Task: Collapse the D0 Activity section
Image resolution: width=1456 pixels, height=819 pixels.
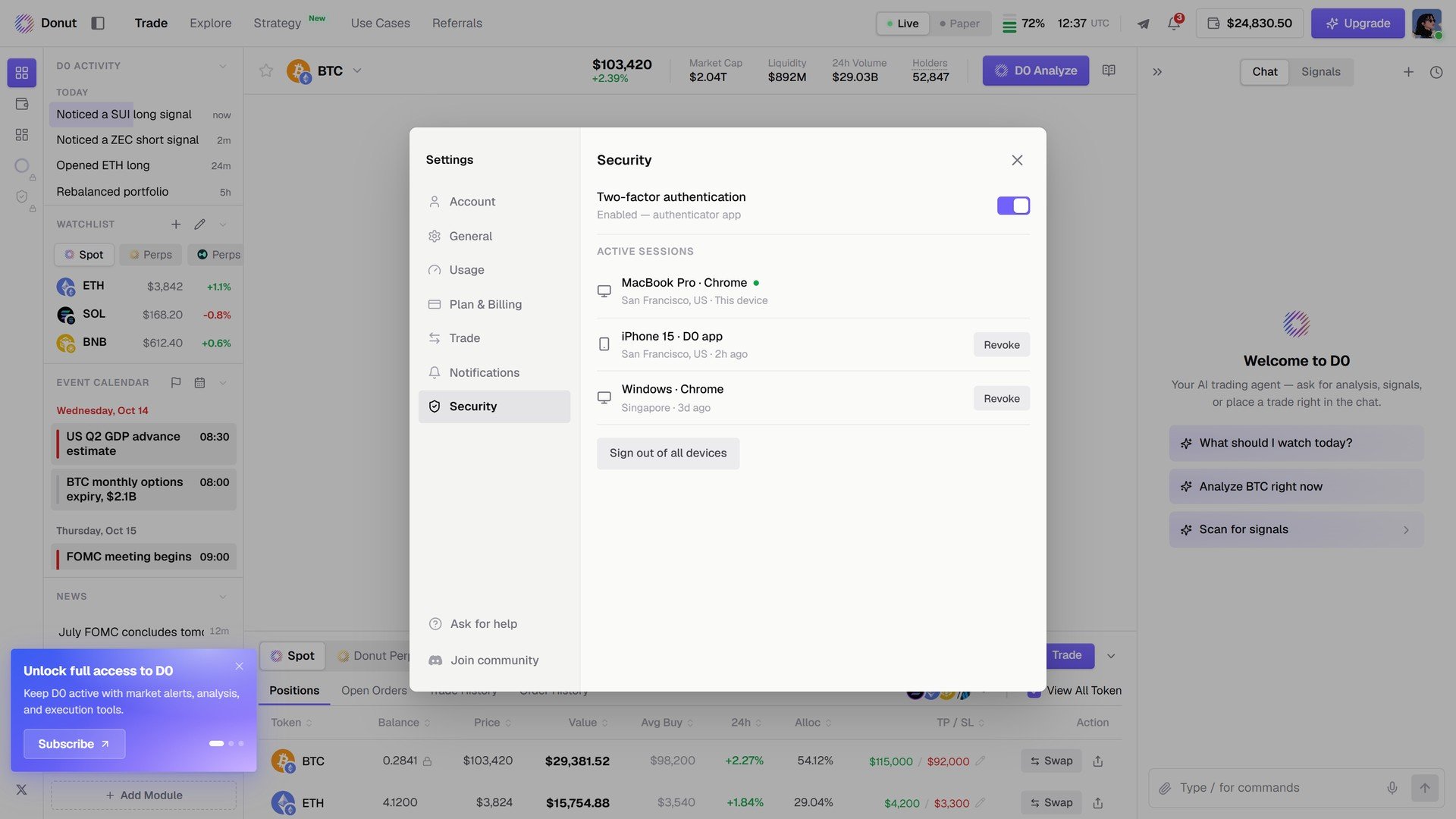Action: click(223, 66)
